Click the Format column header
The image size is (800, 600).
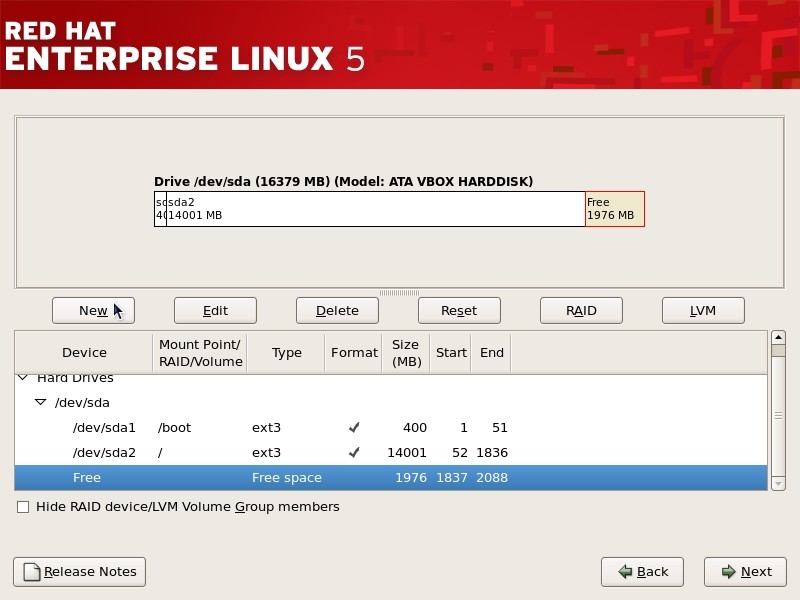[x=354, y=353]
